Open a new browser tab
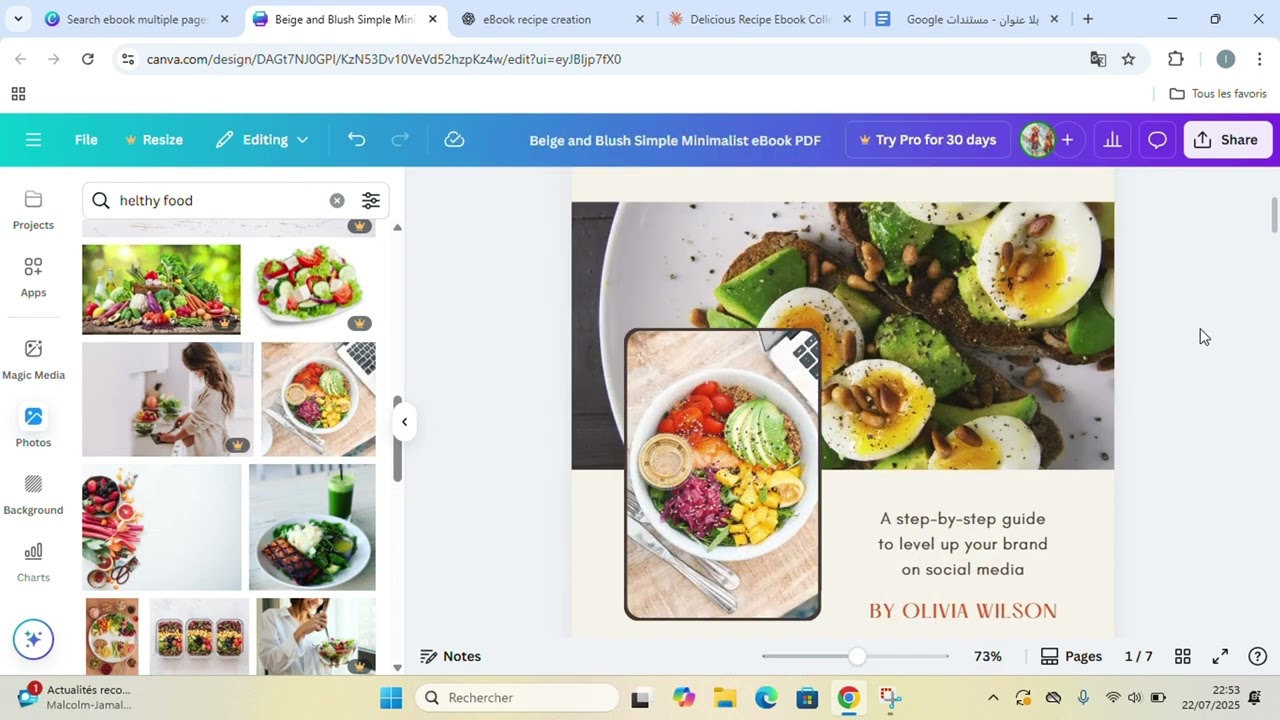Image resolution: width=1280 pixels, height=720 pixels. click(1088, 19)
